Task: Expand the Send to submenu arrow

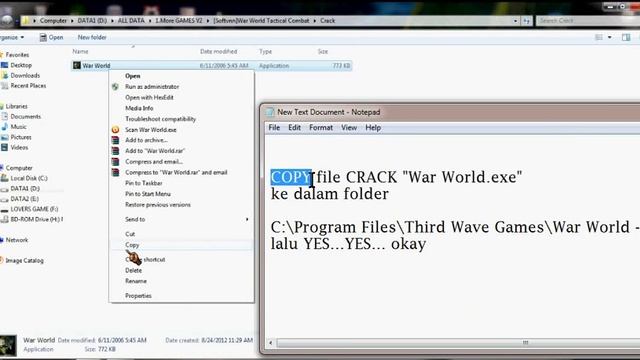Action: pyautogui.click(x=247, y=220)
